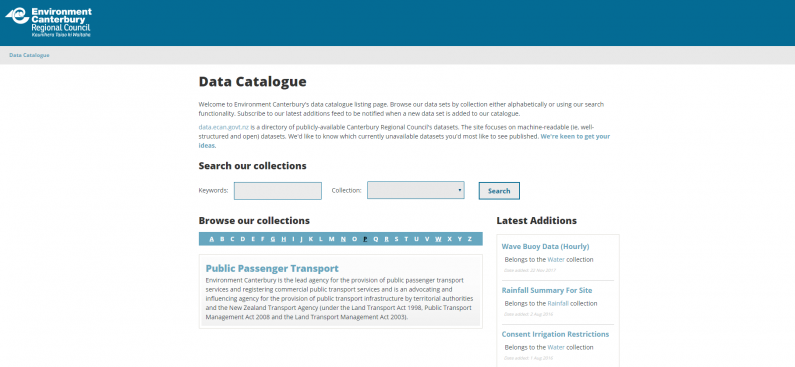This screenshot has width=795, height=367.
Task: Open the Collection dropdown
Action: [416, 190]
